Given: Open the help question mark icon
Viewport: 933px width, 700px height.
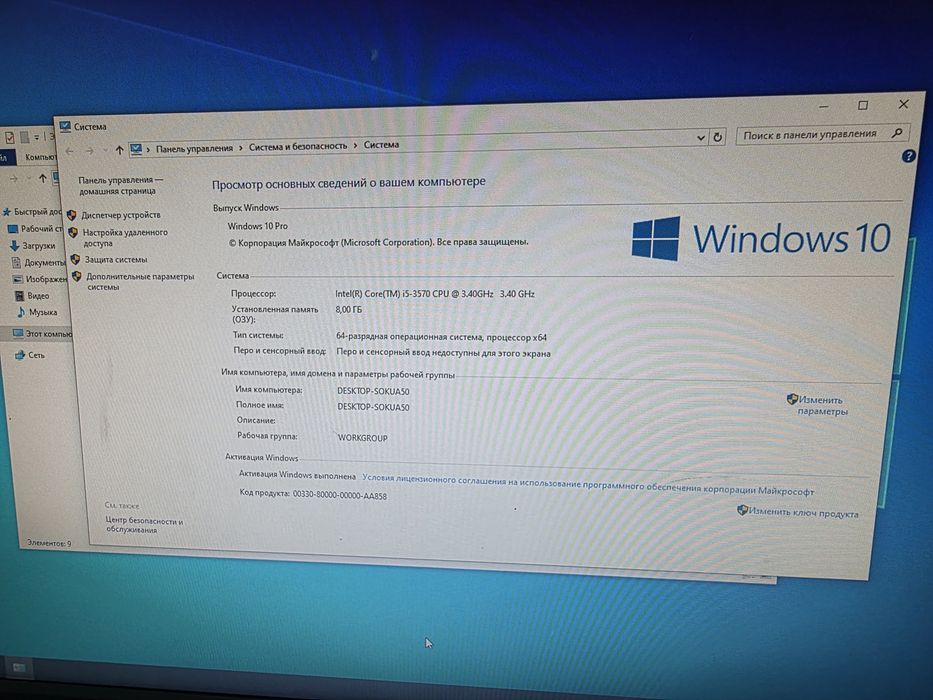Looking at the screenshot, I should click(909, 156).
